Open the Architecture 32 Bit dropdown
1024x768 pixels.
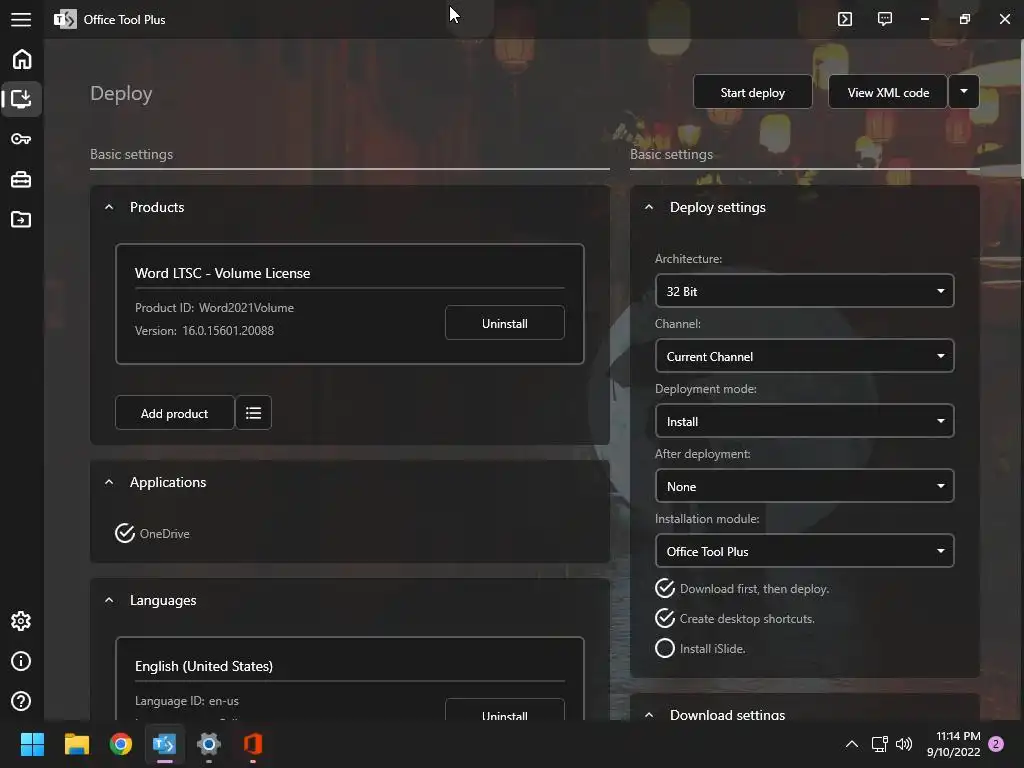click(x=805, y=291)
